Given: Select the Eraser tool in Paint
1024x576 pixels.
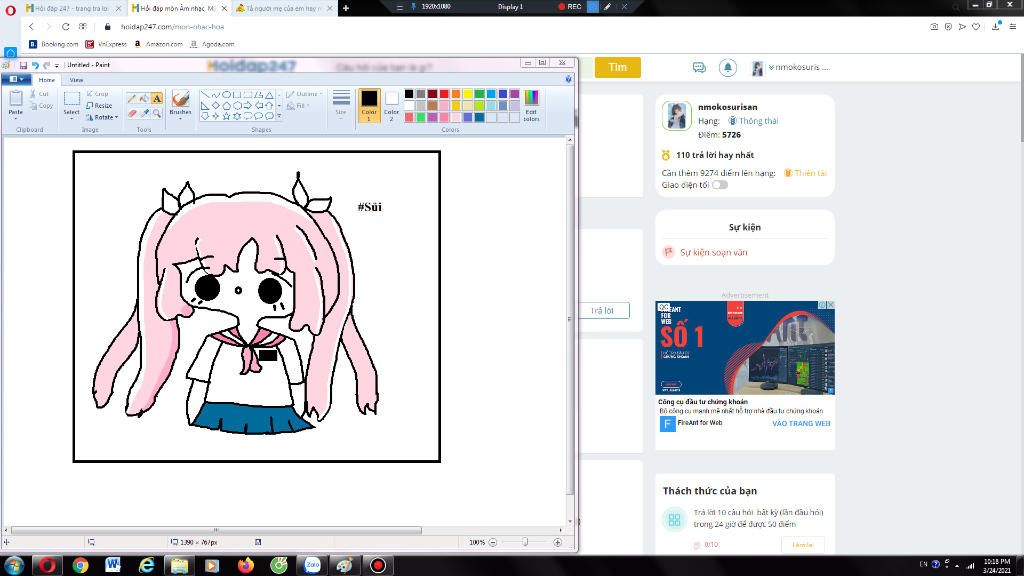Looking at the screenshot, I should [x=132, y=114].
